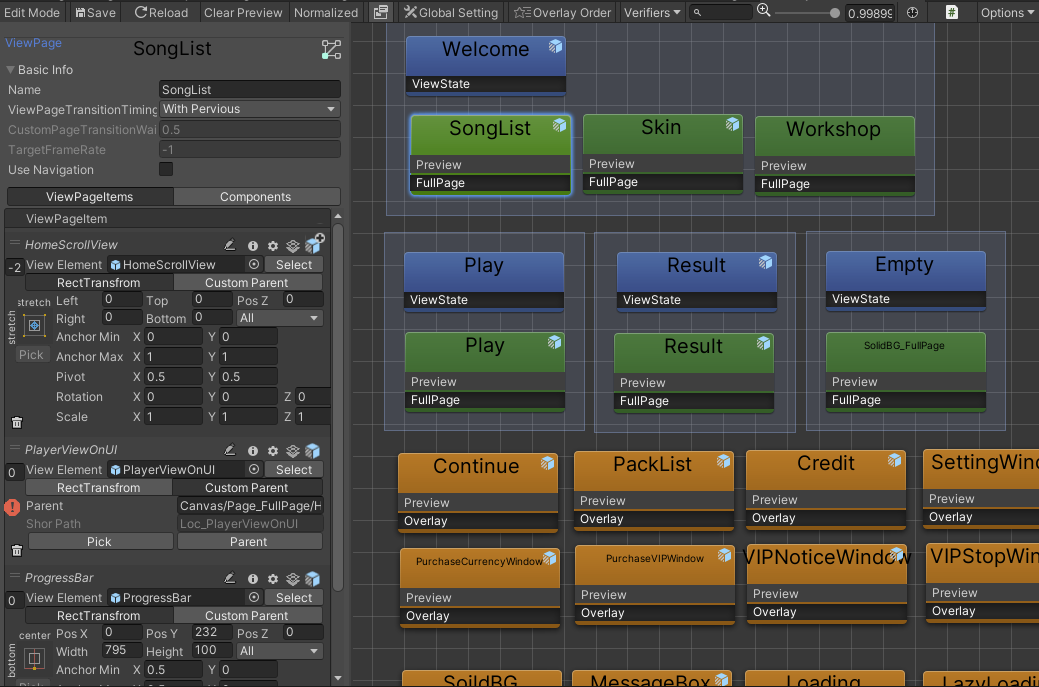Collapse the Basic Info section
Screen dimensions: 1039x687
11,70
